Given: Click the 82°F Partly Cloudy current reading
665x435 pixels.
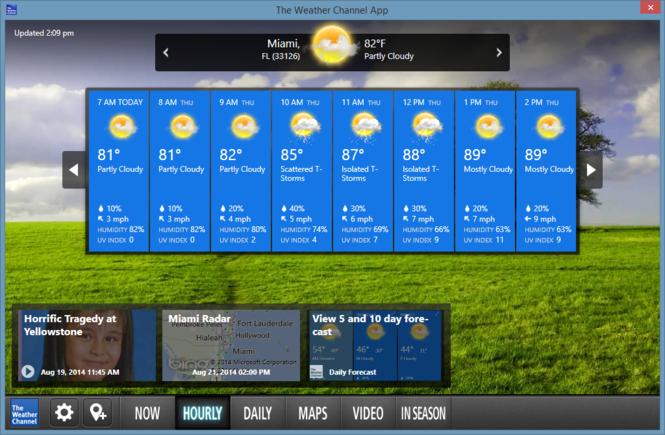Looking at the screenshot, I should pos(388,49).
